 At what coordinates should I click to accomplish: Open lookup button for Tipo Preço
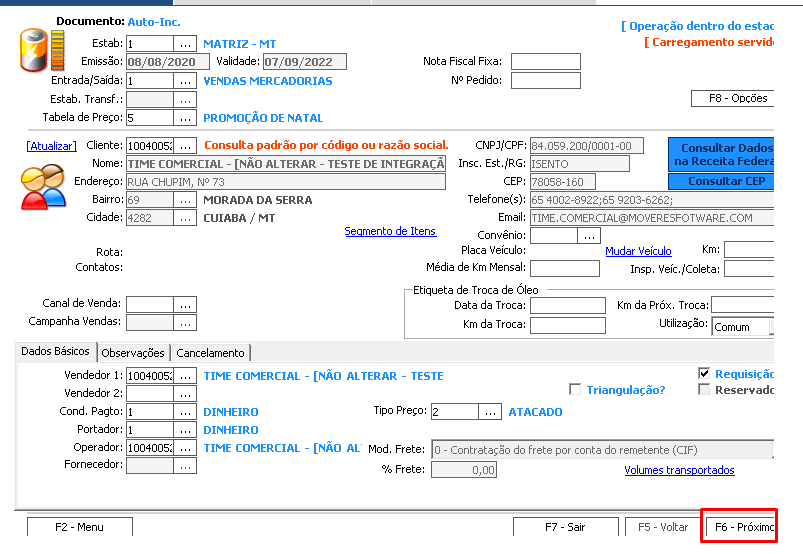[x=490, y=412]
